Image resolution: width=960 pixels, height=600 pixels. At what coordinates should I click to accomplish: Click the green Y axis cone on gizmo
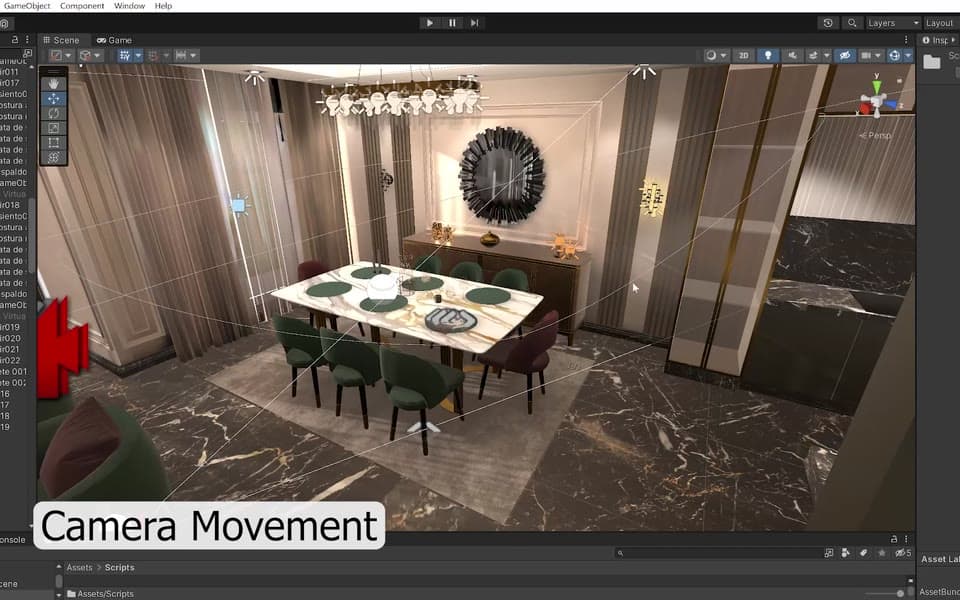pos(877,86)
